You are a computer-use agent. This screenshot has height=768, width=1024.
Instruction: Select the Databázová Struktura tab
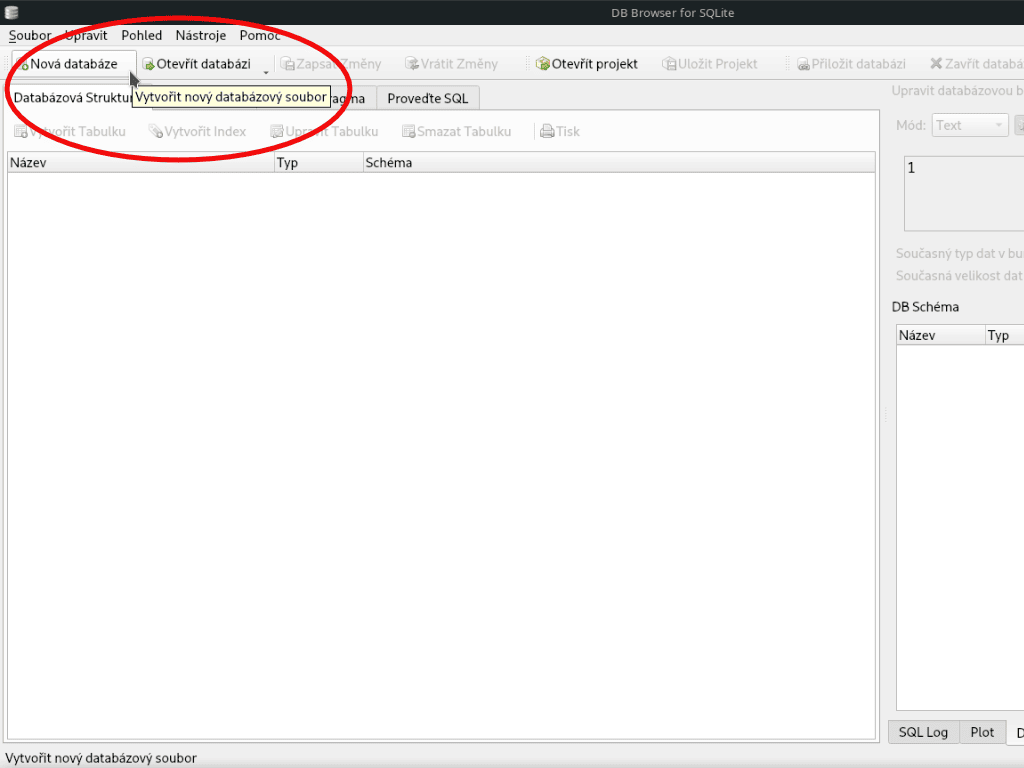tap(73, 98)
